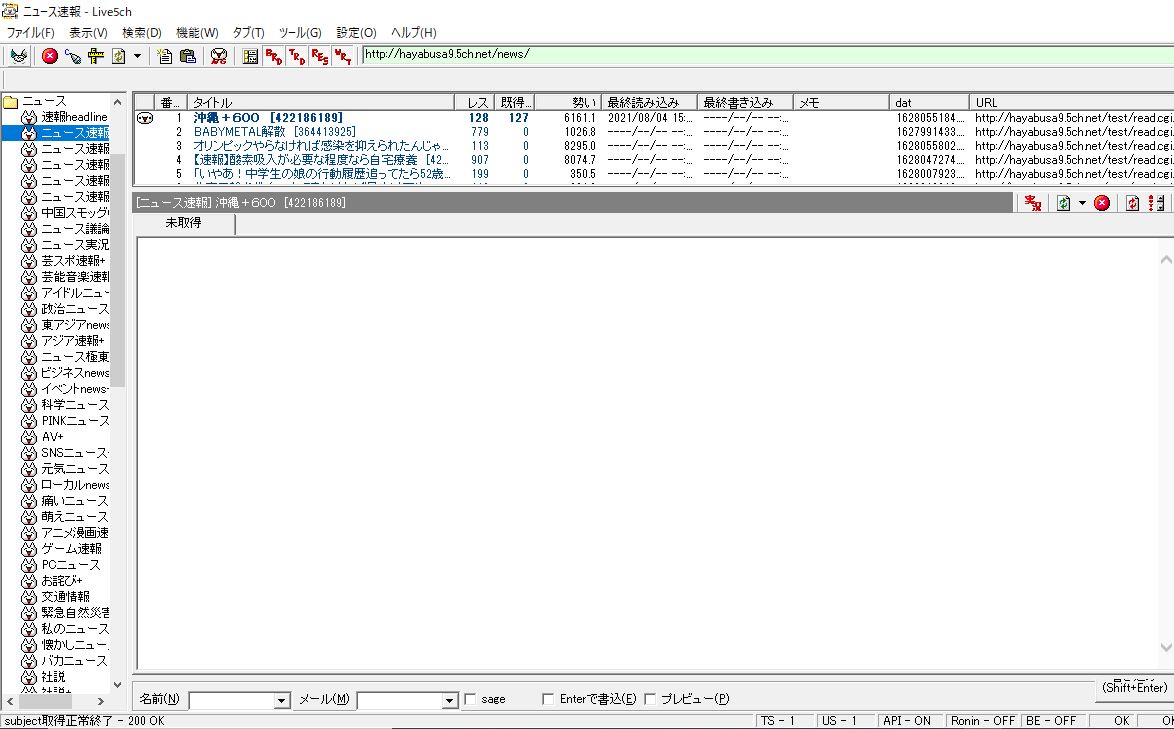1174x729 pixels.
Task: Open the 名前 name dropdown
Action: tap(282, 701)
